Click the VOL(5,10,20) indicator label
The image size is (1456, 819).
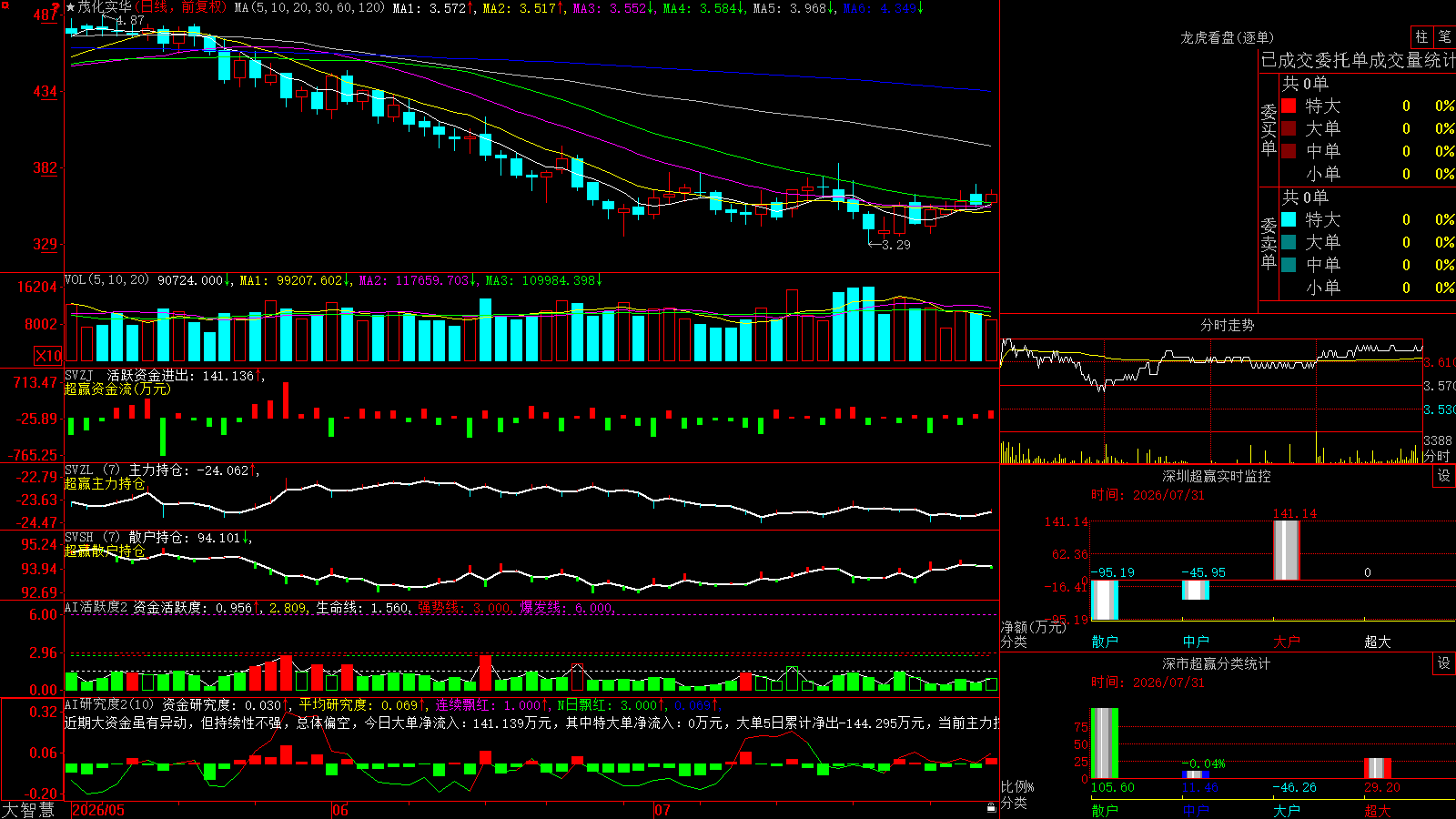pos(106,280)
